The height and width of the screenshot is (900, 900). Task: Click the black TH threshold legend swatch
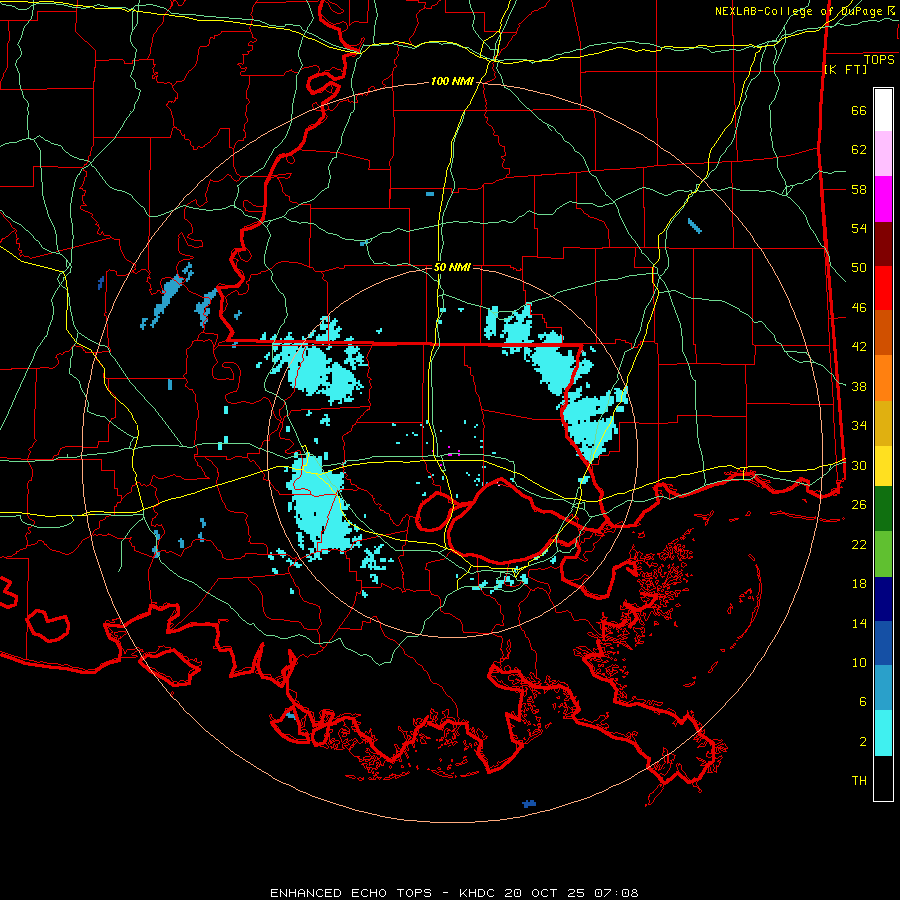click(883, 778)
